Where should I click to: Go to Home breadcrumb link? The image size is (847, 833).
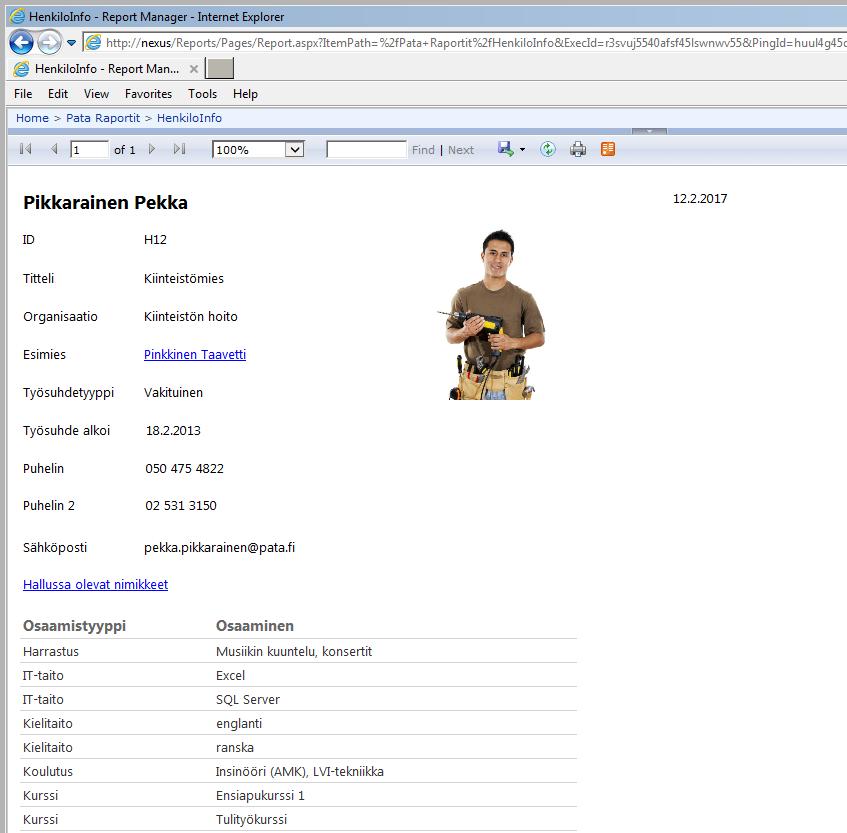click(x=32, y=118)
